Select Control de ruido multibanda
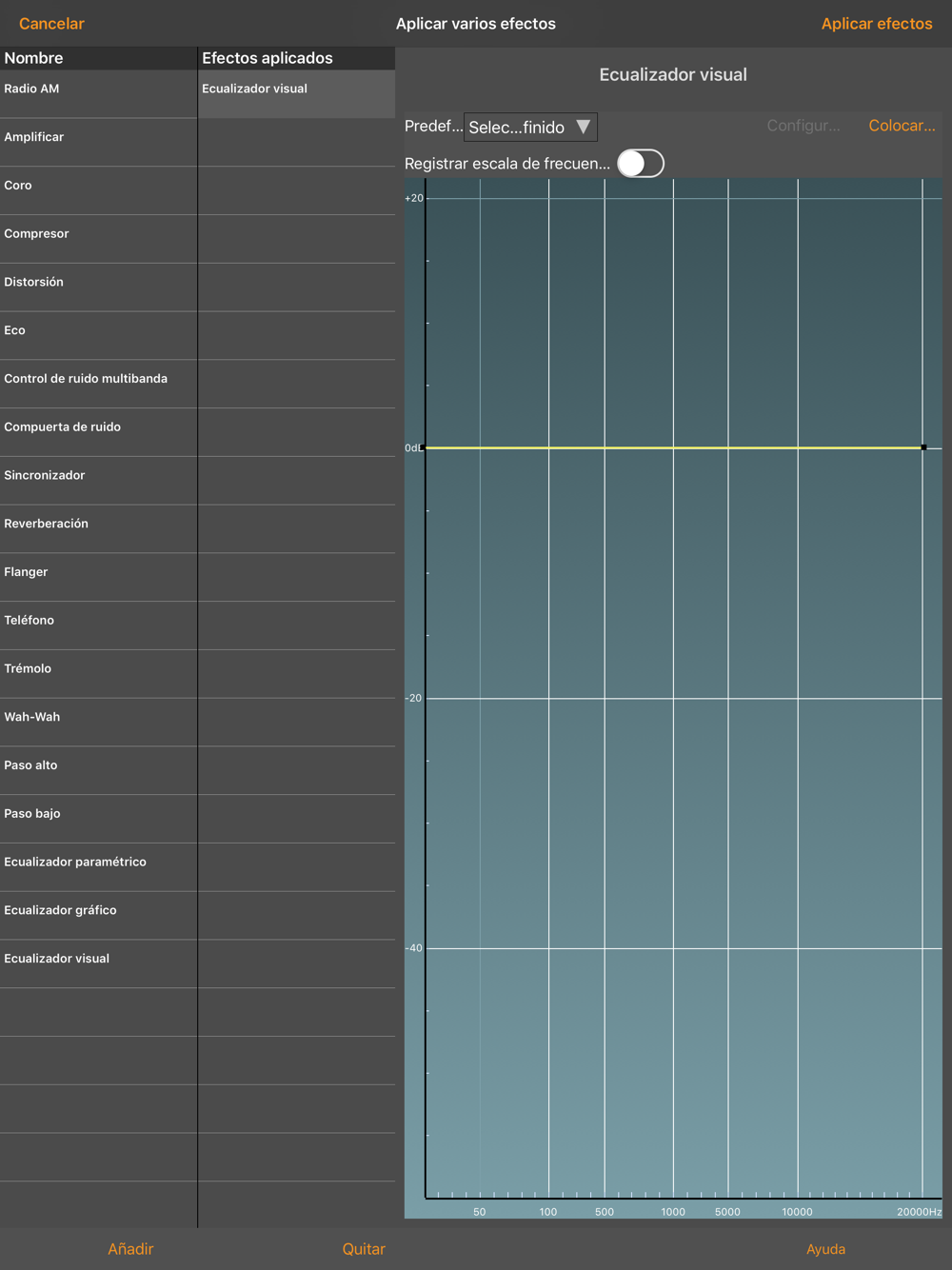This screenshot has width=952, height=1270. (x=98, y=384)
